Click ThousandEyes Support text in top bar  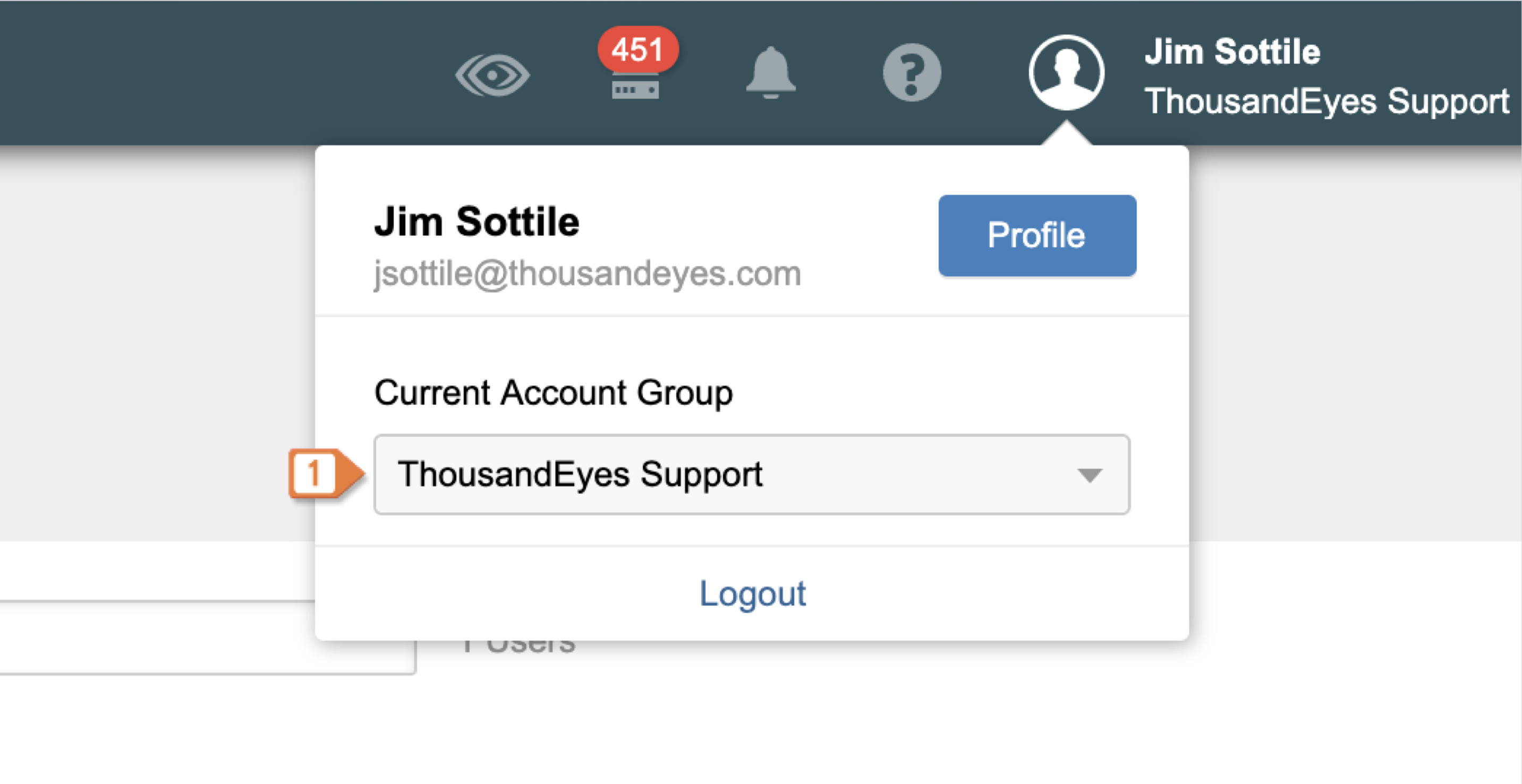coord(1327,101)
